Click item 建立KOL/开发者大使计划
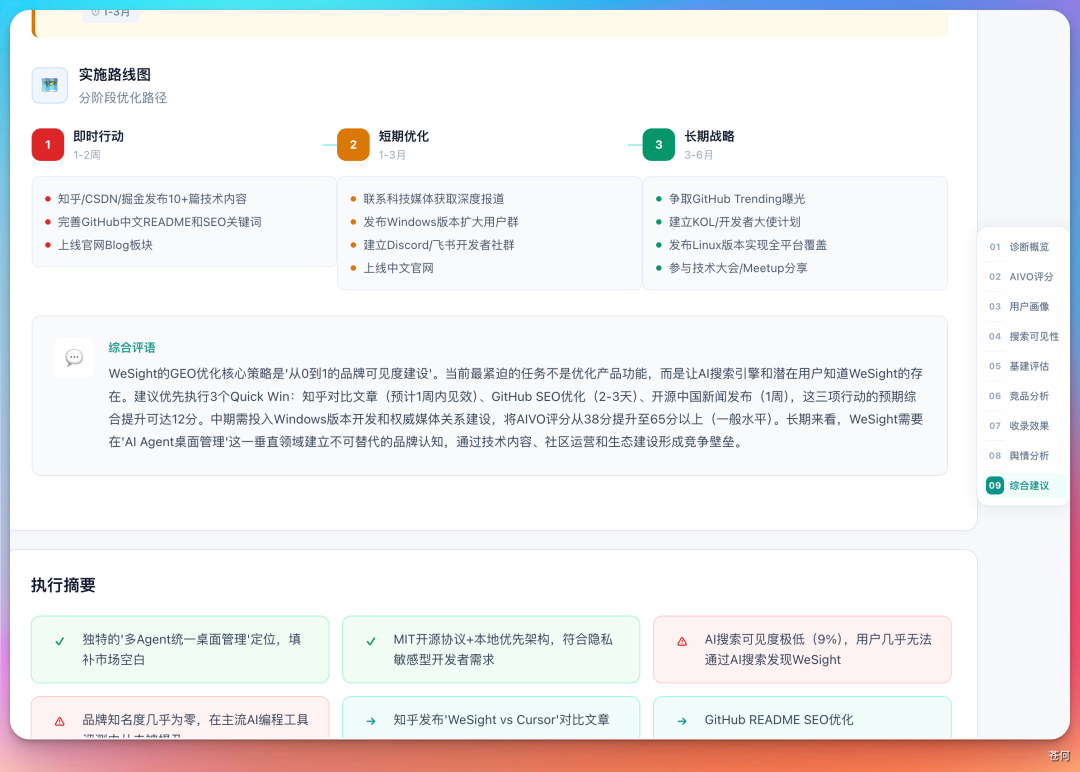 click(x=735, y=222)
